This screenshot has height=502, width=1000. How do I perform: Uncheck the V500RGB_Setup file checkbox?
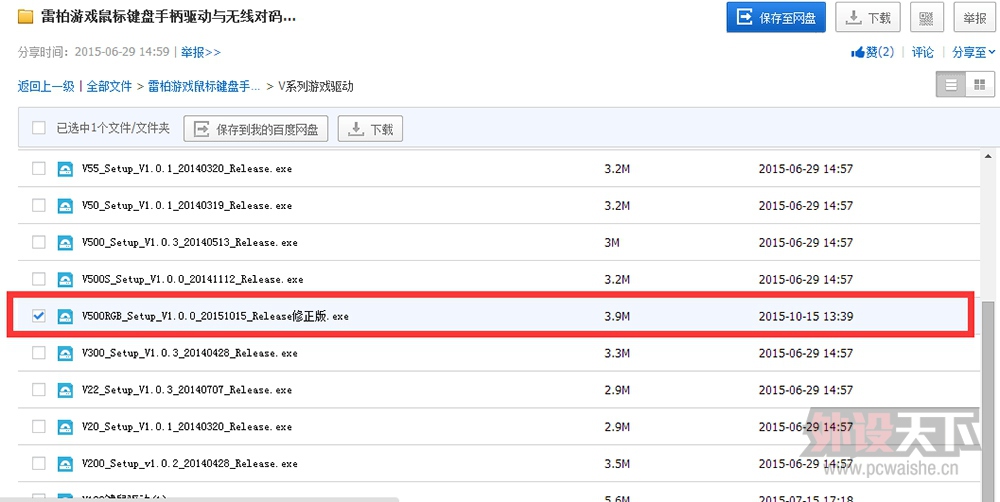tap(39, 316)
